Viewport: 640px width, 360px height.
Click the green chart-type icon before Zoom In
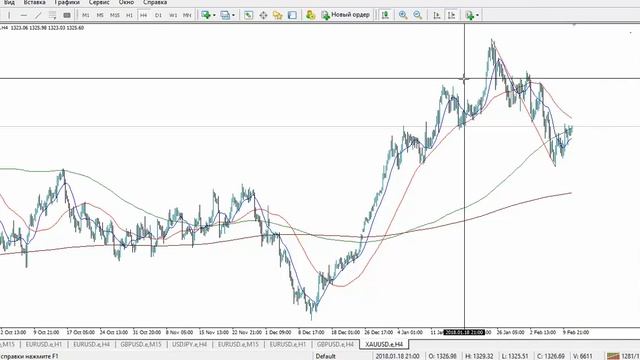pyautogui.click(x=385, y=15)
